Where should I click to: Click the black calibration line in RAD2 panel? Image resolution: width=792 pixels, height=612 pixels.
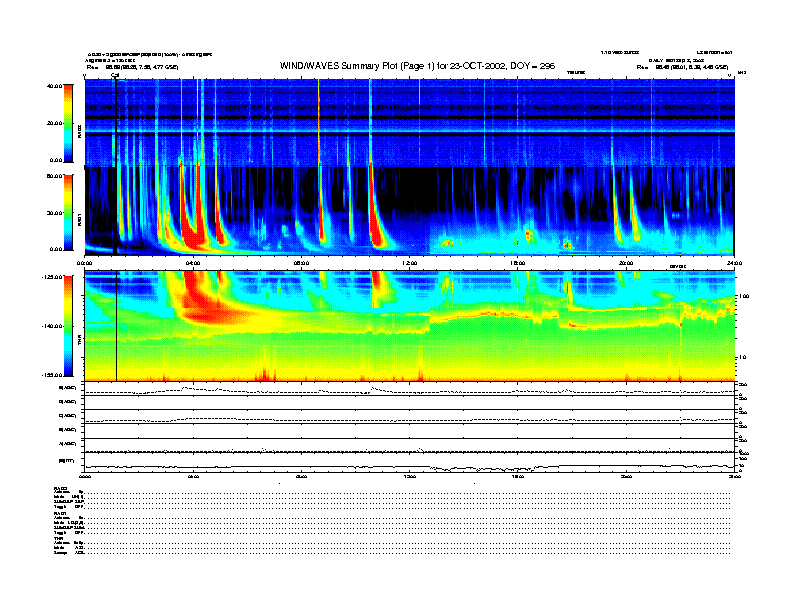coord(116,123)
